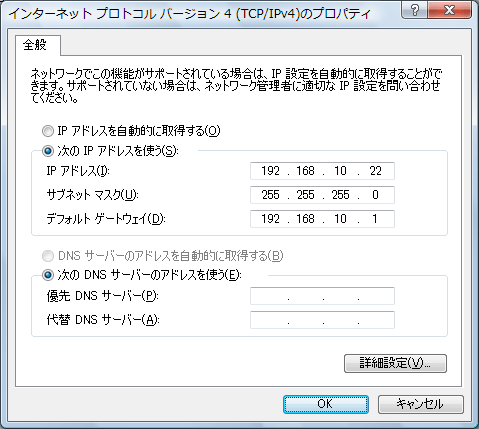Open 詳細設定 advanced settings
This screenshot has height=429, width=479.
[x=395, y=363]
